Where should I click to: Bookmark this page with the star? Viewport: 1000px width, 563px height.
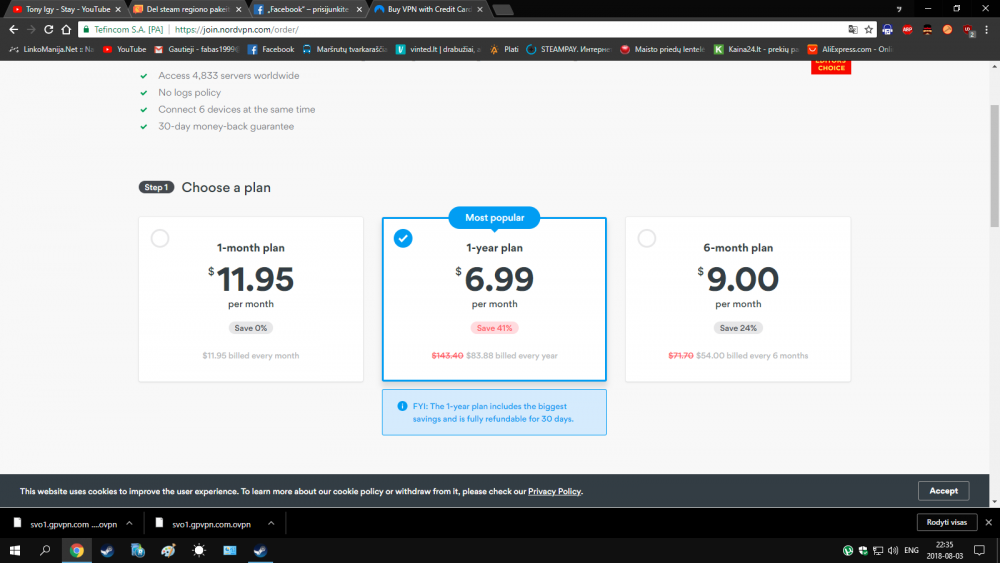click(868, 29)
